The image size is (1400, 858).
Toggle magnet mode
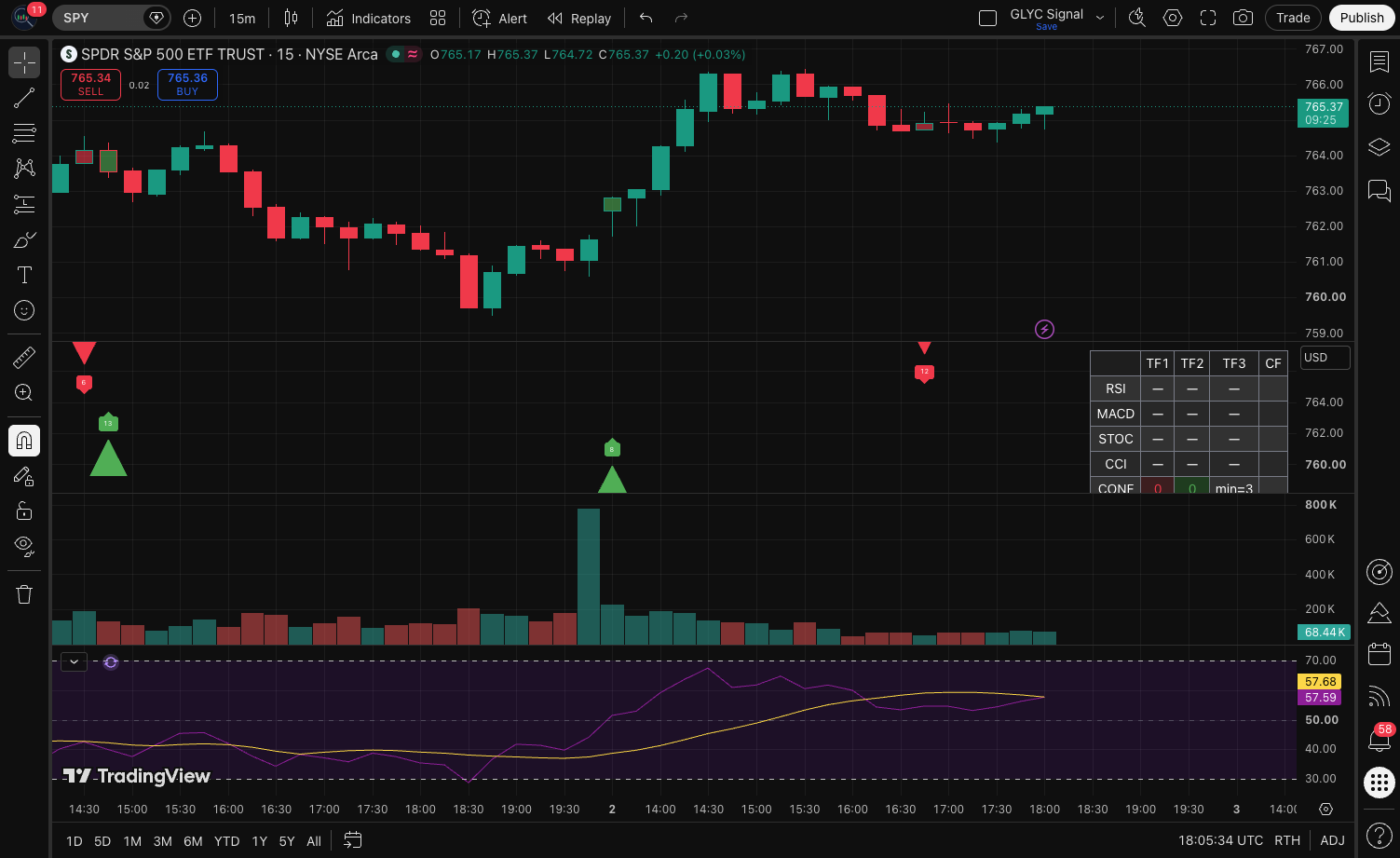click(x=24, y=441)
